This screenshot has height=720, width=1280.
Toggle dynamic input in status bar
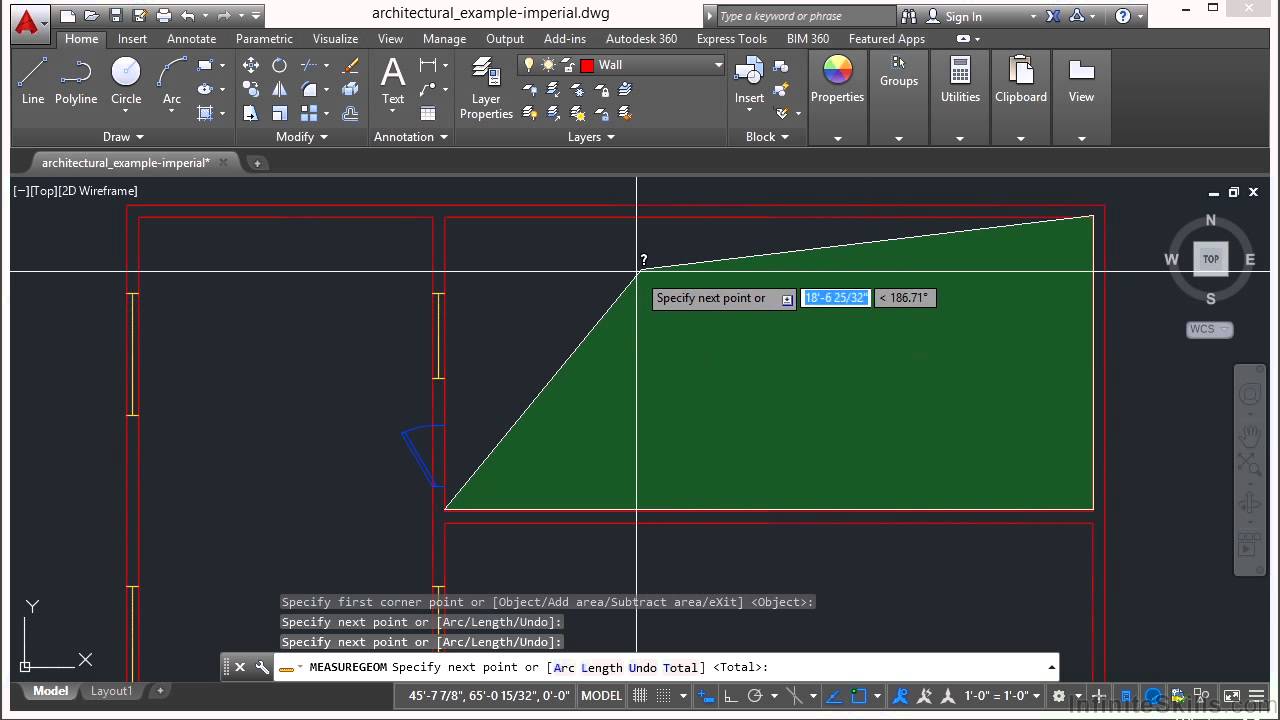(x=705, y=696)
